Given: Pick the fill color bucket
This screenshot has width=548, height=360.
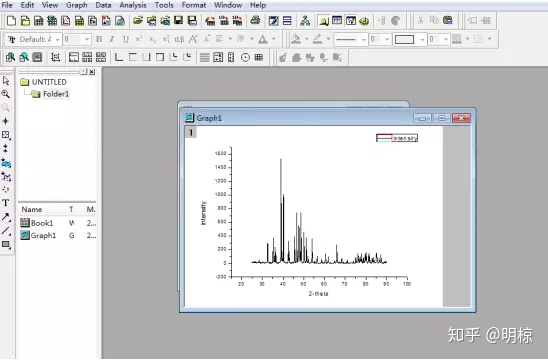Looking at the screenshot, I should point(296,39).
